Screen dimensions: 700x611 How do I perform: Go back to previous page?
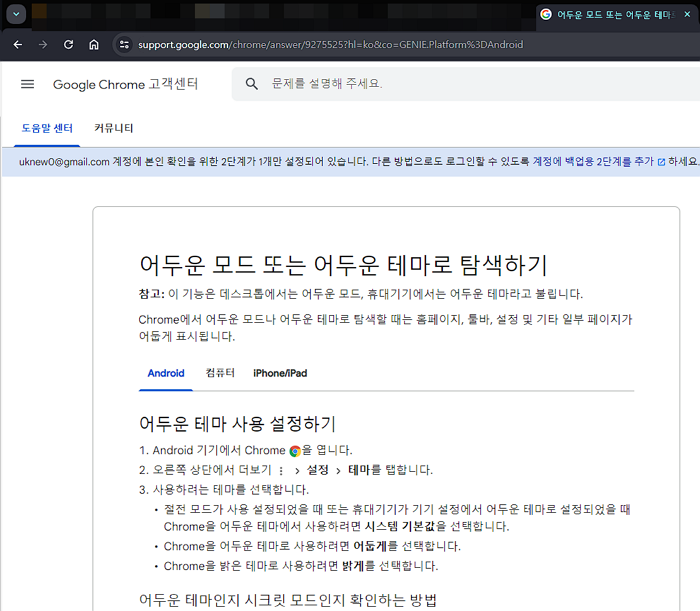(18, 45)
